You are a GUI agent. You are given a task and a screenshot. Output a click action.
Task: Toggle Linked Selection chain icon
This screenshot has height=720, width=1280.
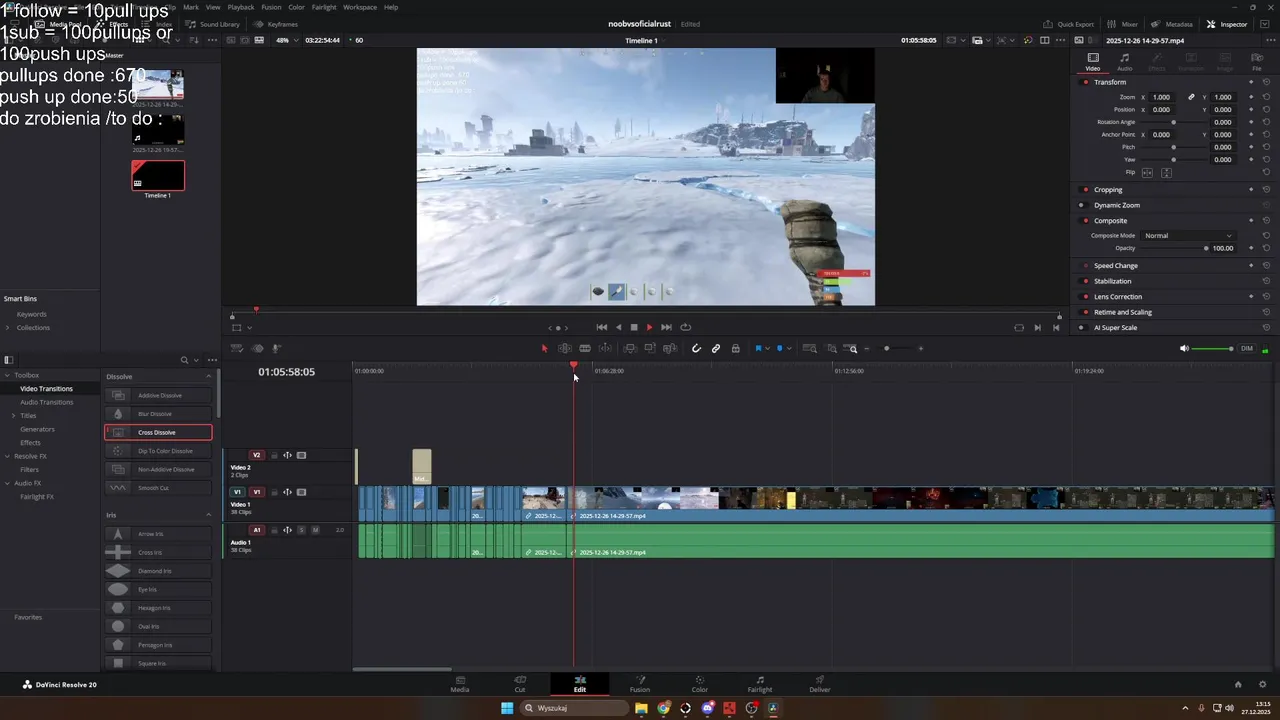pos(716,348)
